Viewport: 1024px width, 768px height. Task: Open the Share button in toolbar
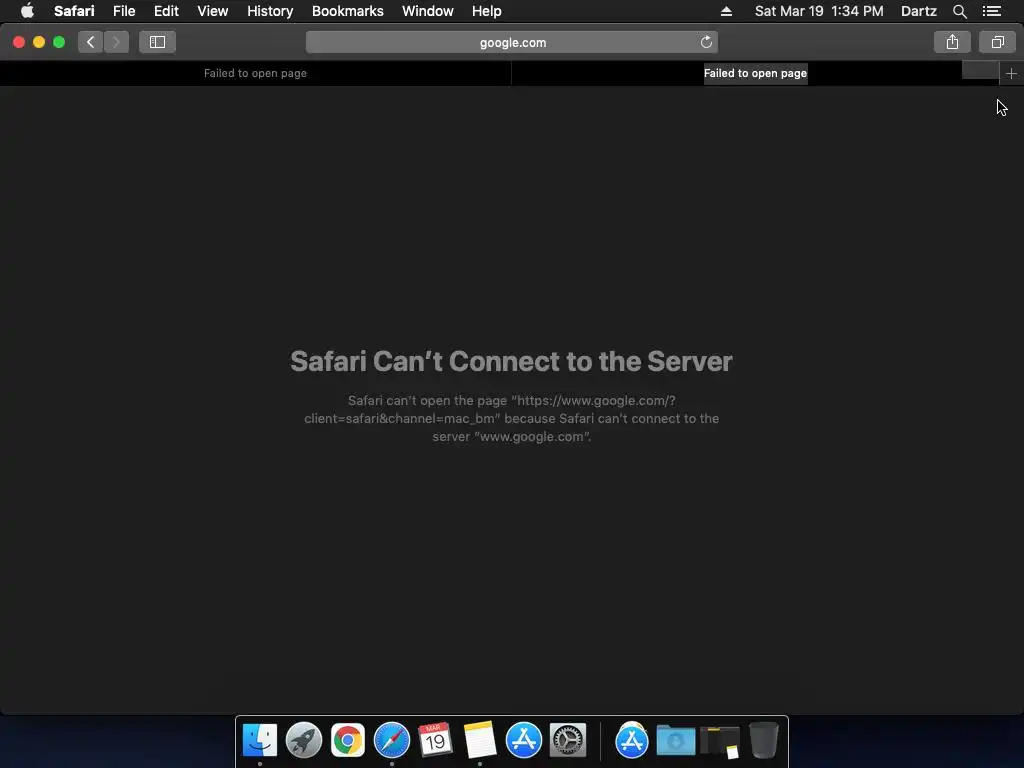click(952, 42)
